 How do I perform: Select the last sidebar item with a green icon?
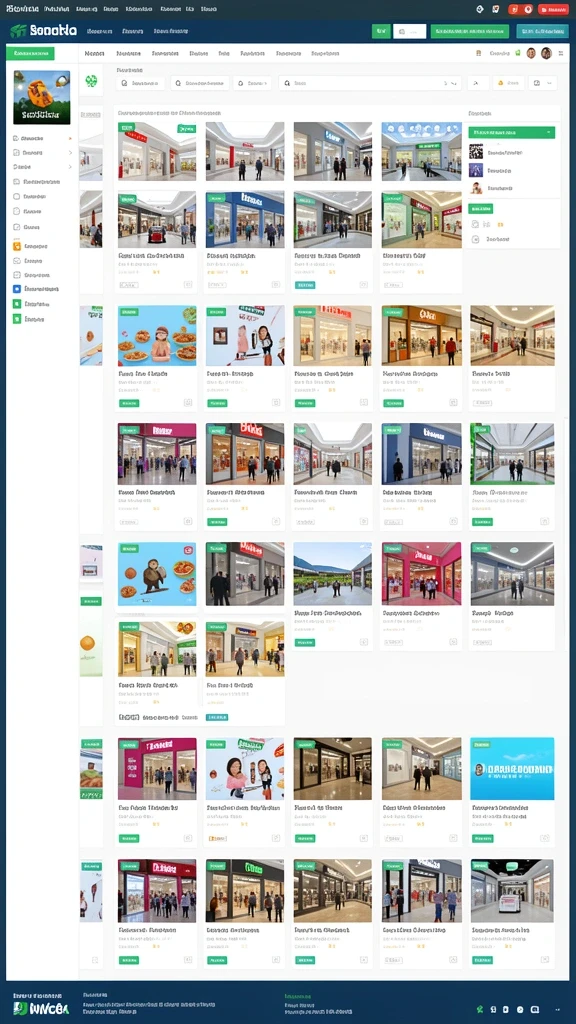[x=29, y=319]
